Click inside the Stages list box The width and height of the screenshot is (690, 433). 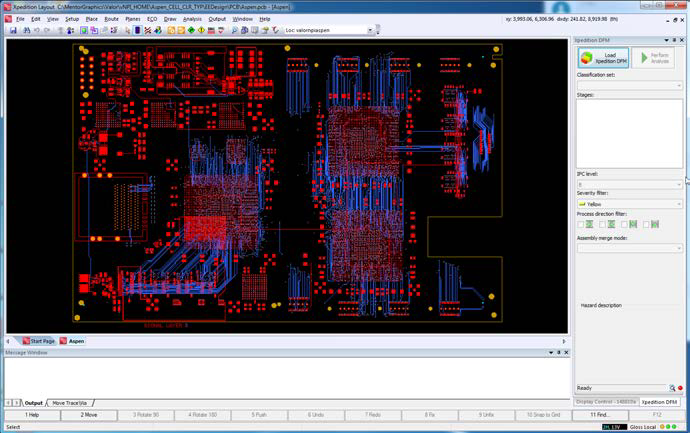coord(629,133)
